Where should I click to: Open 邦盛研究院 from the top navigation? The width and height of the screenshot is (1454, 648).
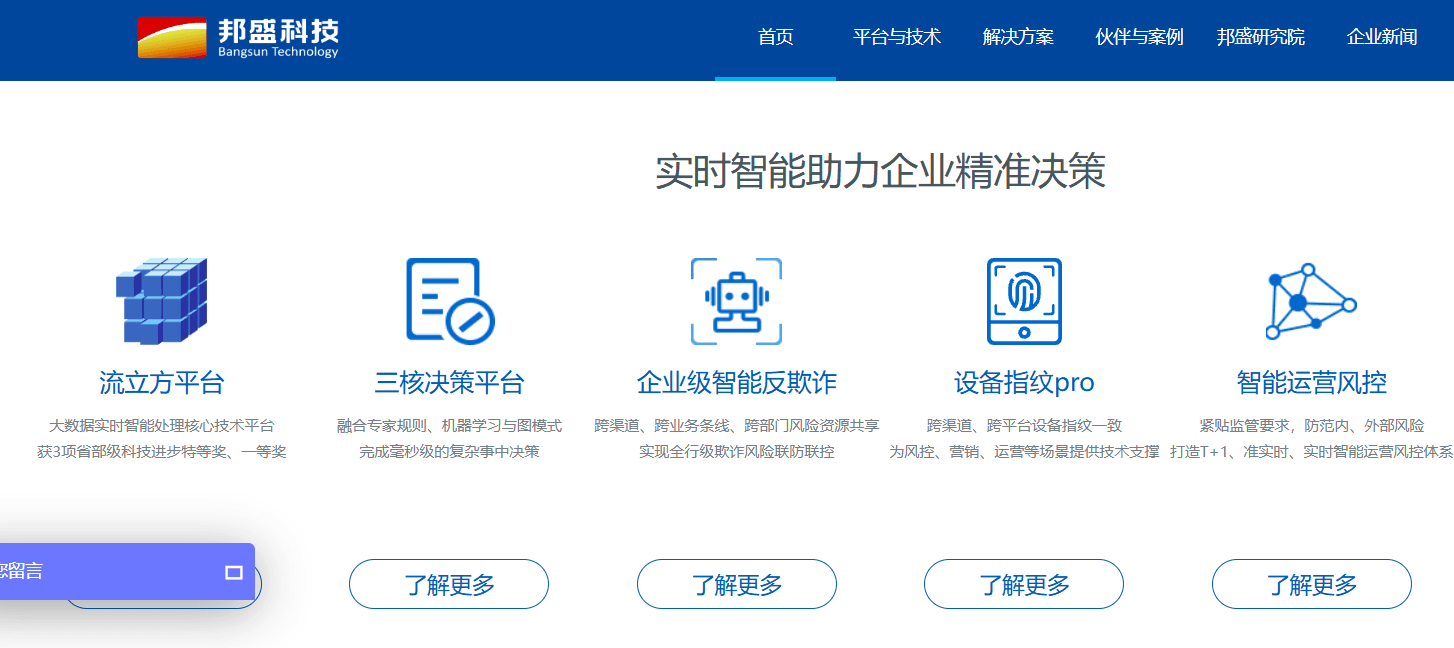(1260, 37)
